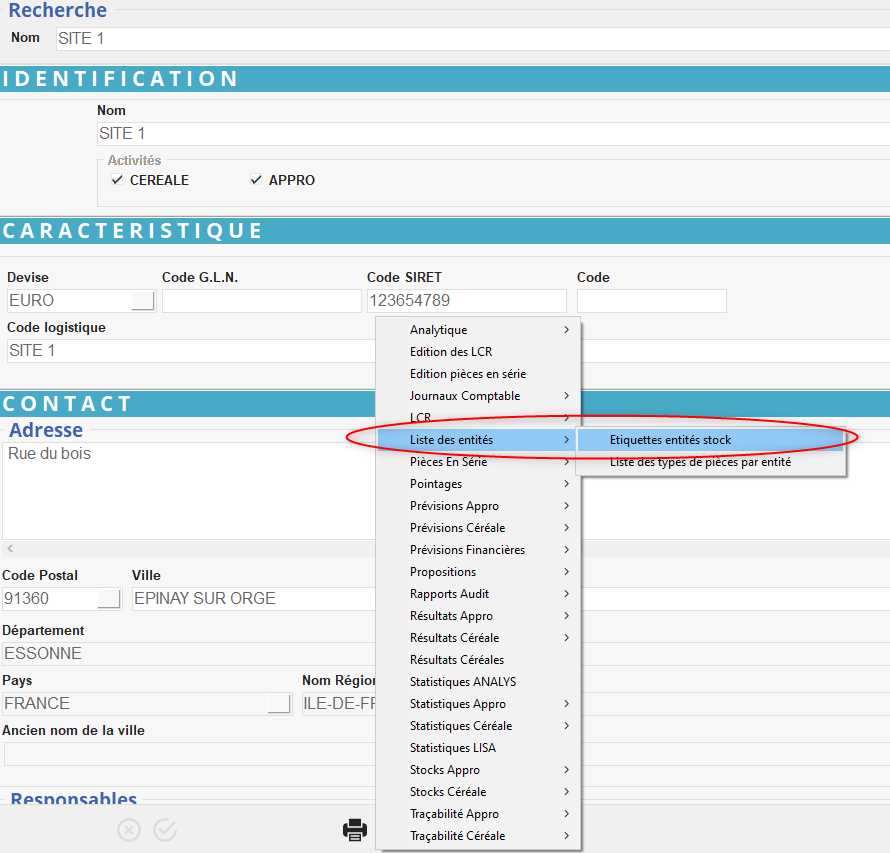Click the cancel X circle icon
Image resolution: width=890 pixels, height=853 pixels.
pyautogui.click(x=129, y=829)
